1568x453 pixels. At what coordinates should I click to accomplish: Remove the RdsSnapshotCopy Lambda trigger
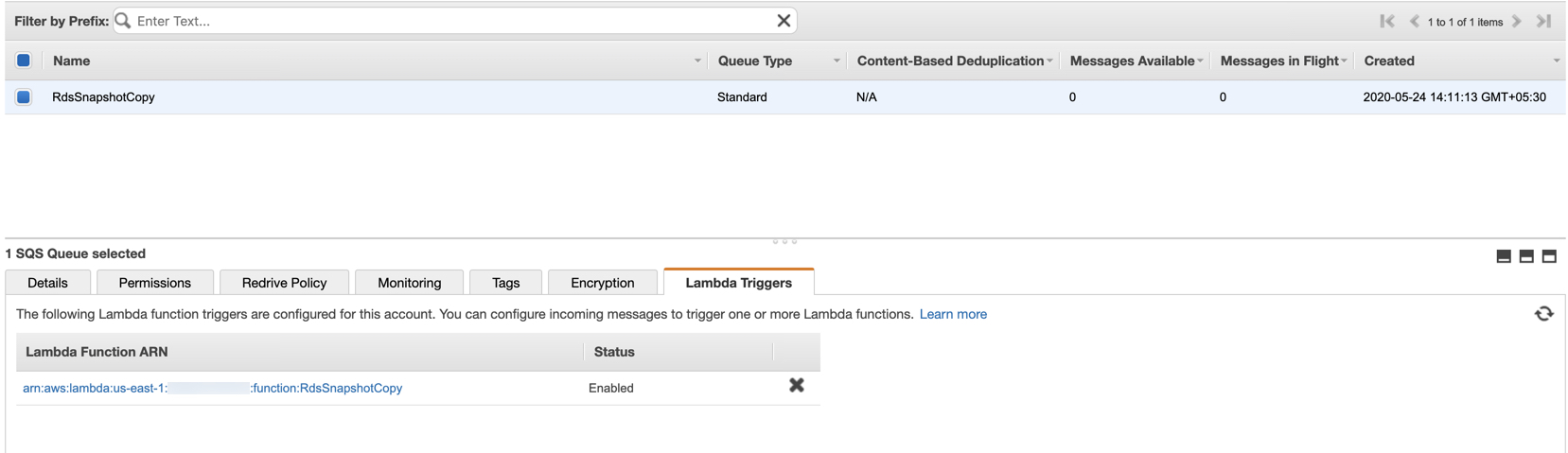click(x=797, y=386)
